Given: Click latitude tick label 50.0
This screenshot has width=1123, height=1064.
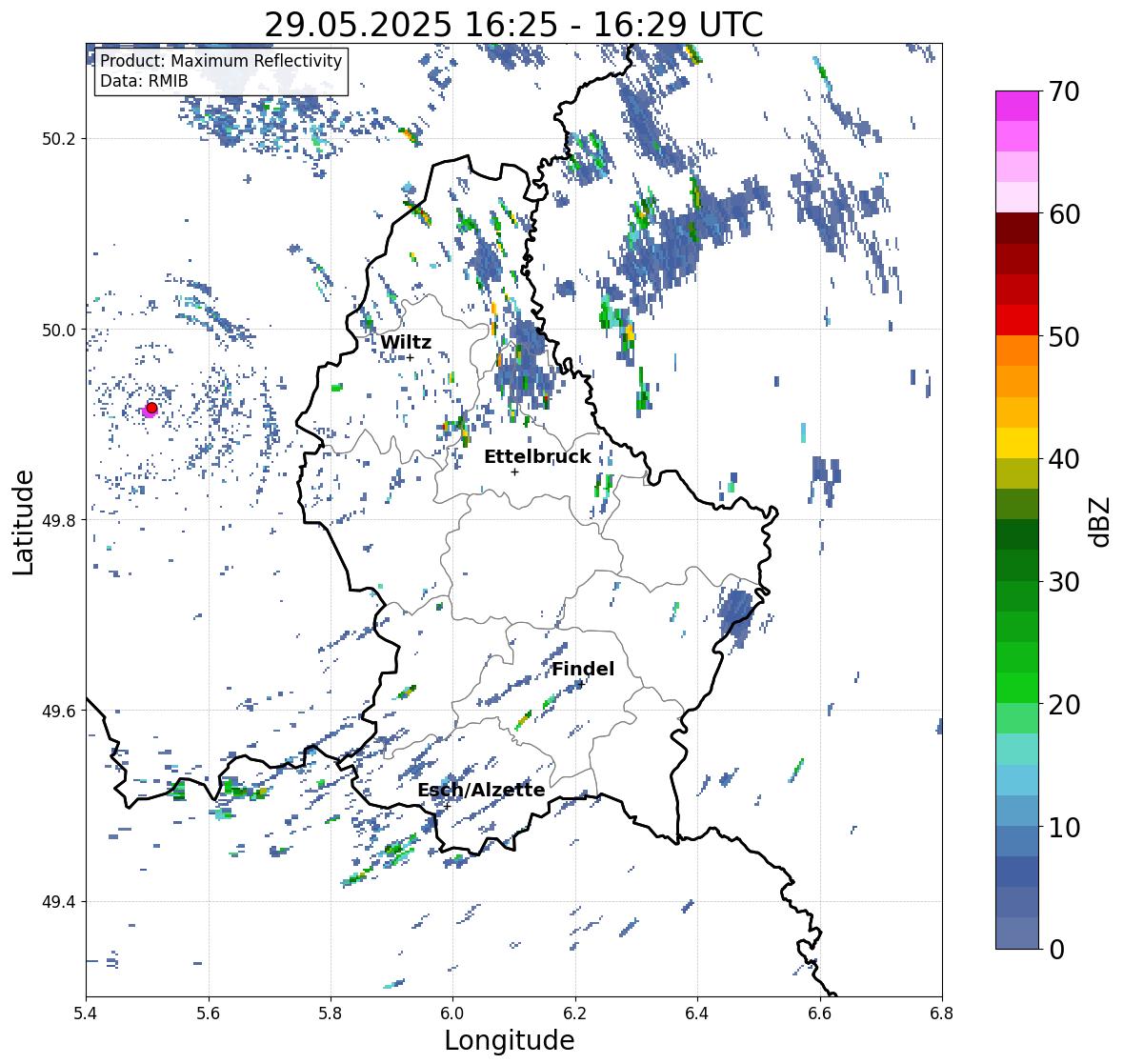Looking at the screenshot, I should click(x=59, y=331).
